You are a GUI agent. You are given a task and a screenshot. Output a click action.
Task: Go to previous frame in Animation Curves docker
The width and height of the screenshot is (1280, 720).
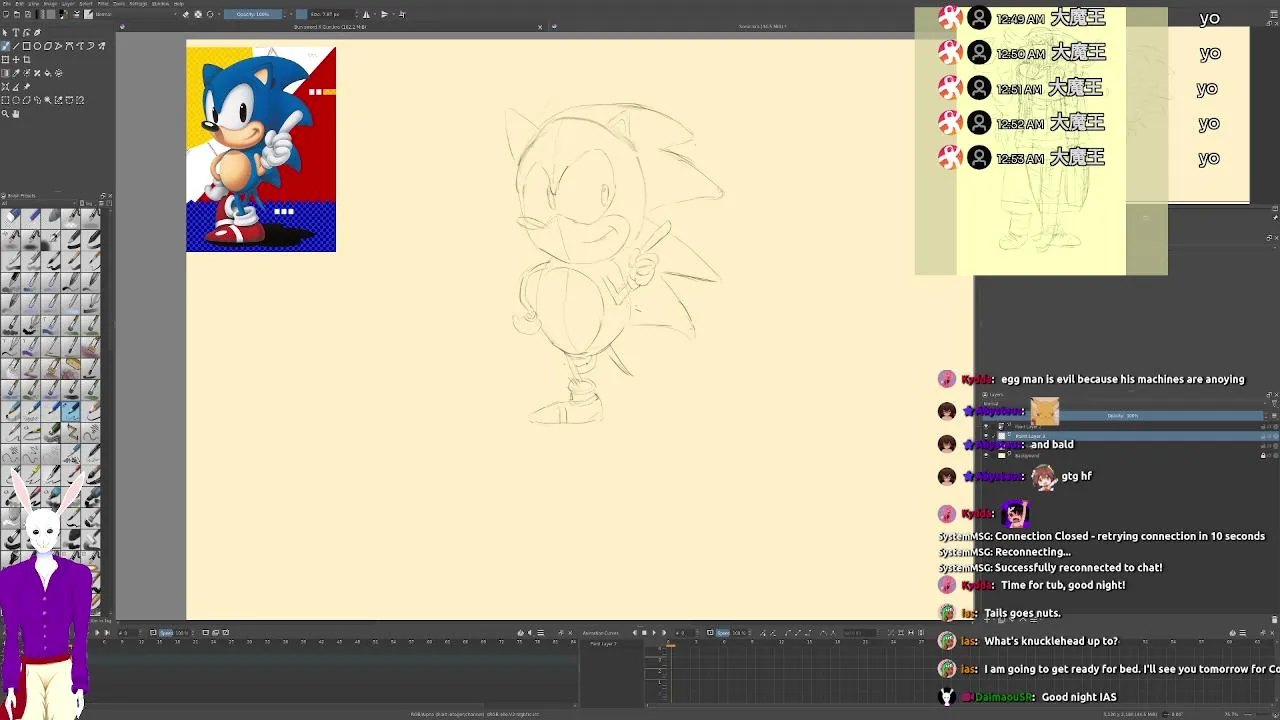click(x=635, y=633)
